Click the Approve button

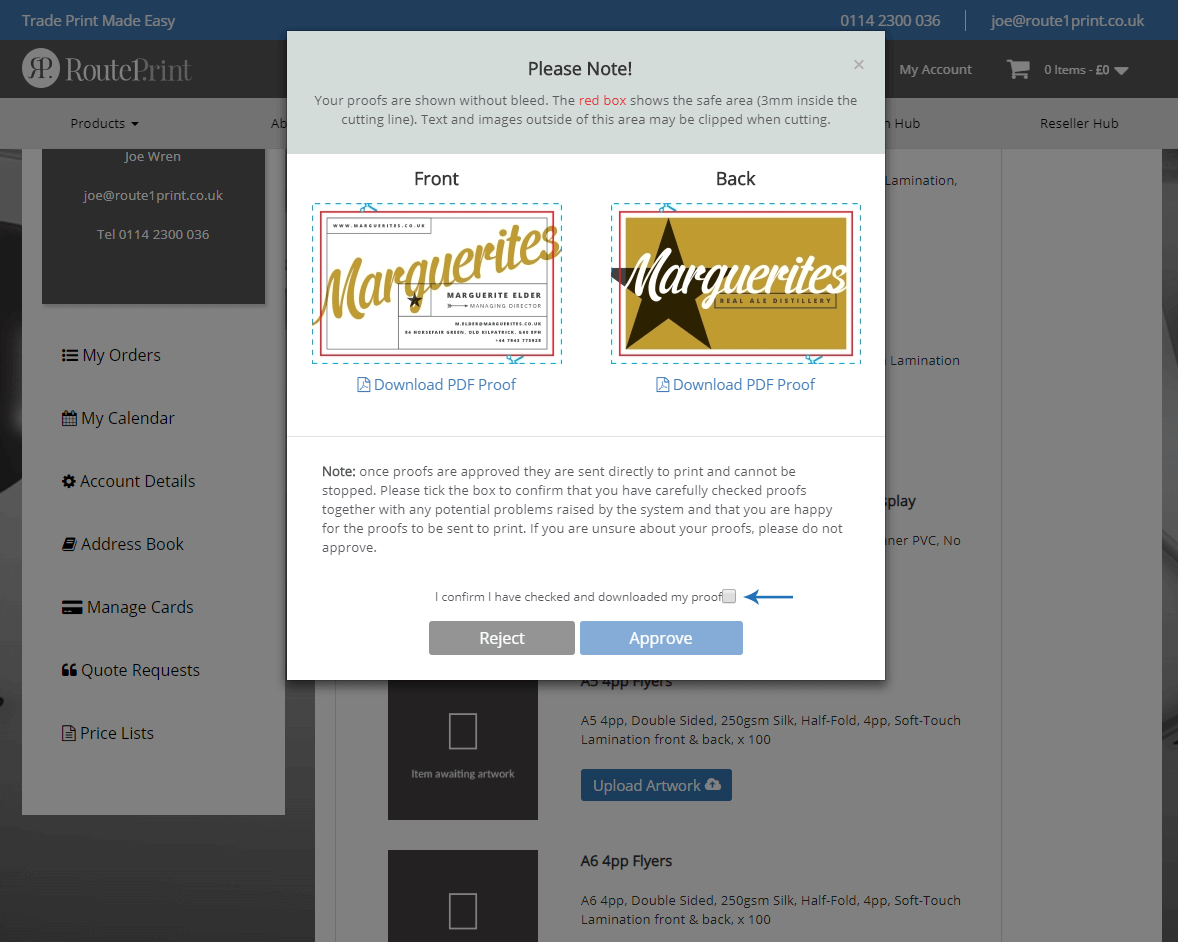661,638
